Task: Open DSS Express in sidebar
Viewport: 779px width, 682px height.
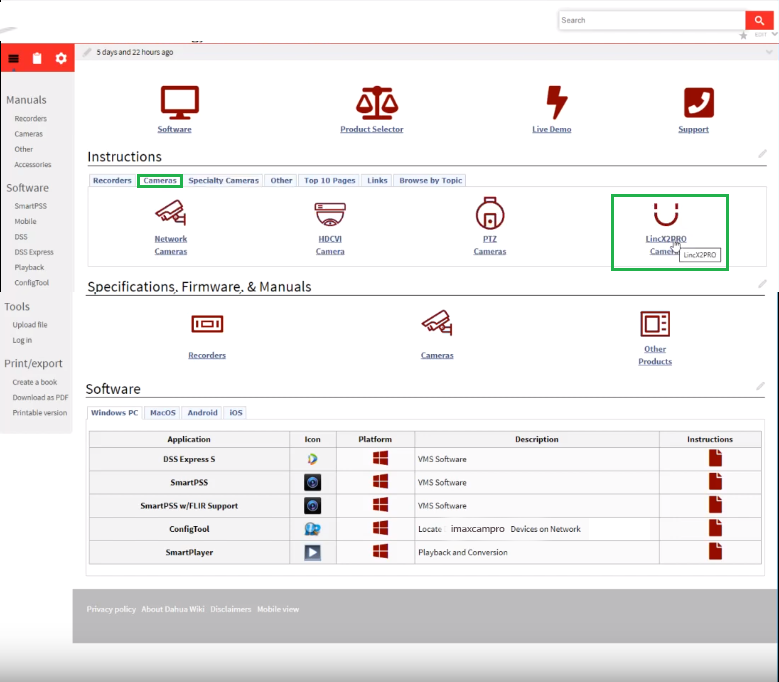Action: point(34,252)
